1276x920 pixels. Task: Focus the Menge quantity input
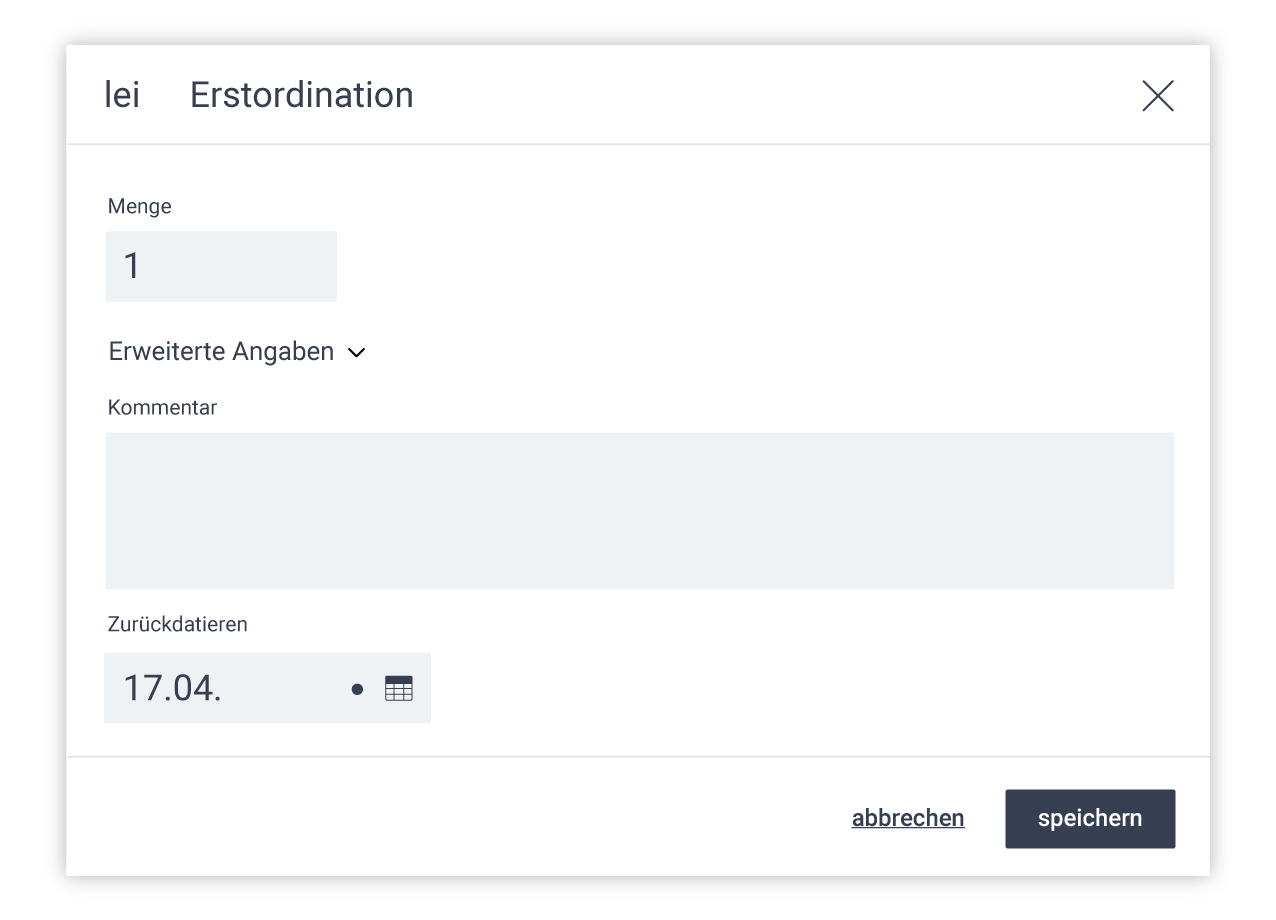coord(221,266)
